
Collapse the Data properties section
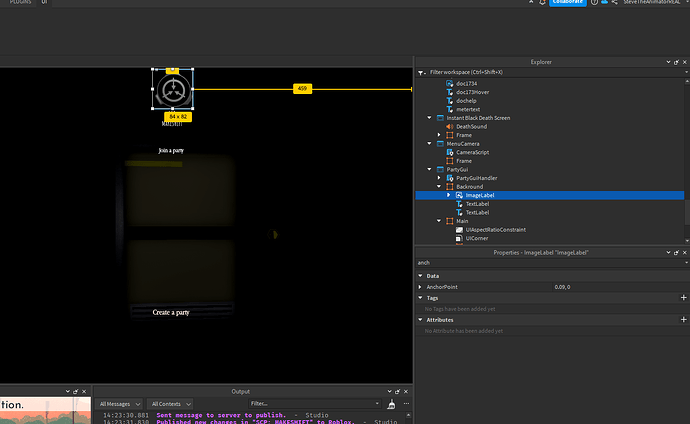coord(420,276)
